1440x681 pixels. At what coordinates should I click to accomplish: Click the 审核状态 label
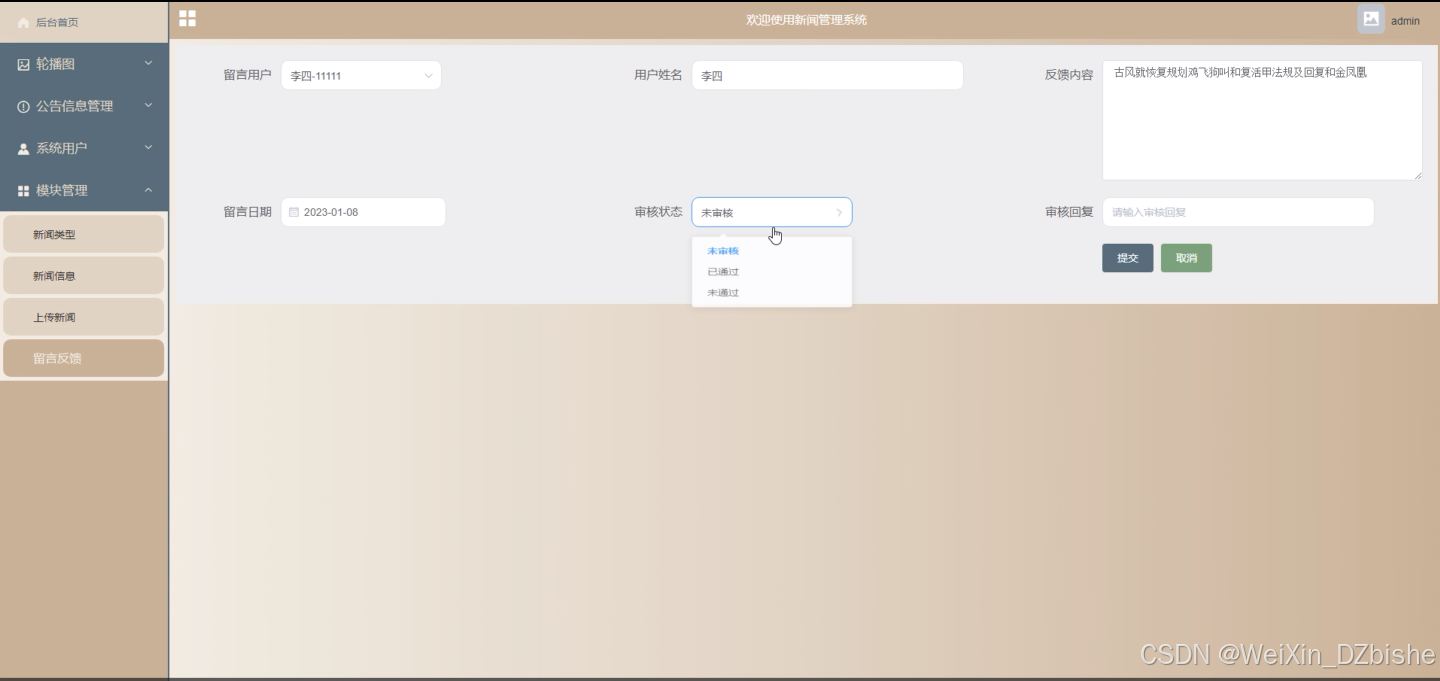[x=658, y=212]
